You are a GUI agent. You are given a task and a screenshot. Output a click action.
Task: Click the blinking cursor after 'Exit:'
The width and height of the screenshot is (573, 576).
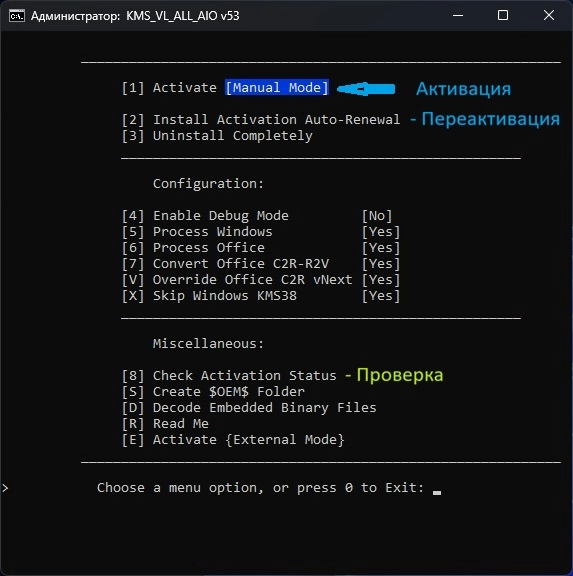point(437,493)
